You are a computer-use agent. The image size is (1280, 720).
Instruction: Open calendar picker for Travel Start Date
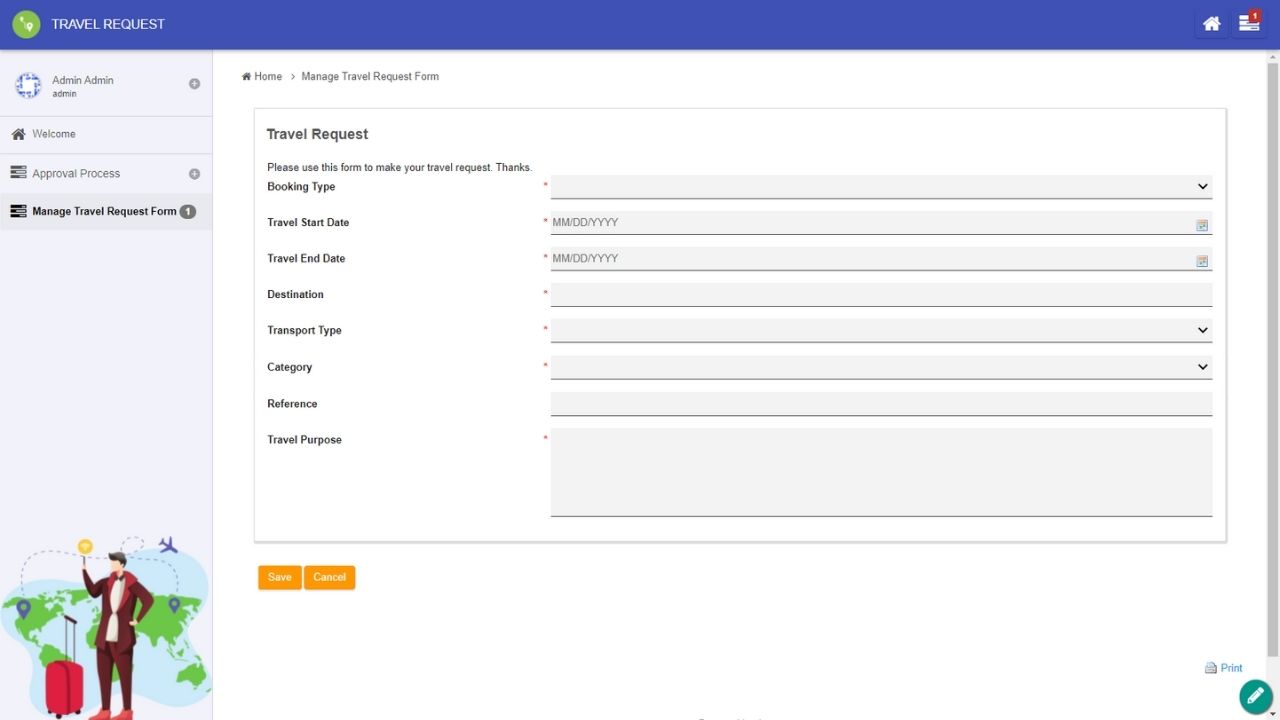point(1202,225)
